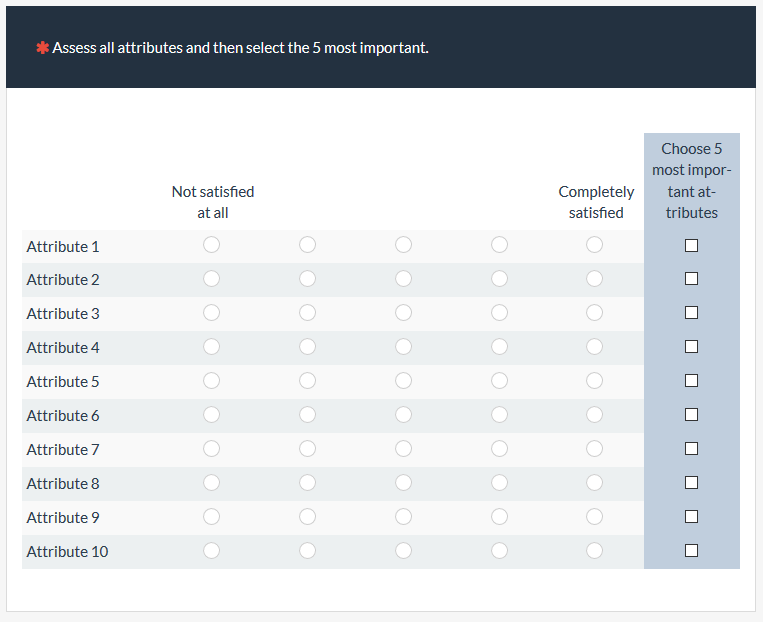Click the 'Attribute 5' row label
Image resolution: width=763 pixels, height=622 pixels.
point(63,381)
